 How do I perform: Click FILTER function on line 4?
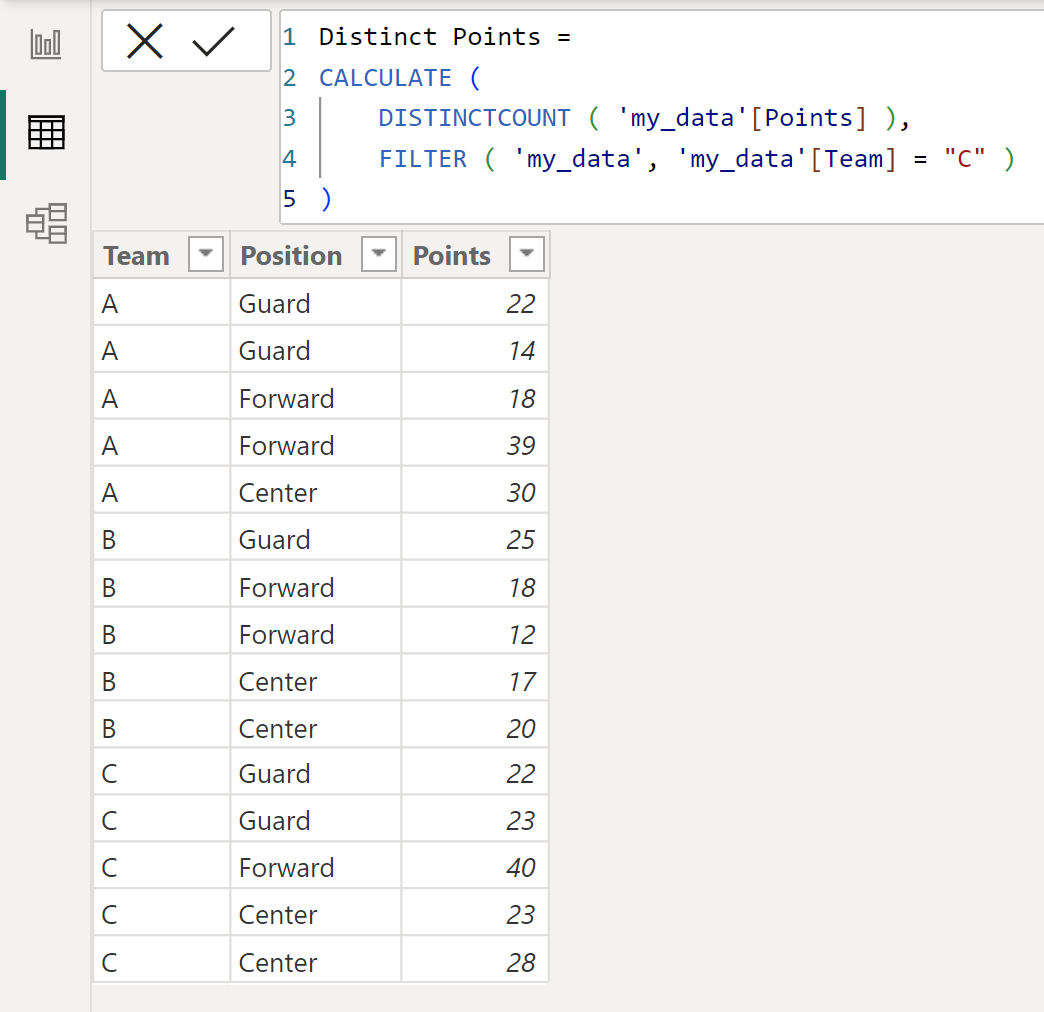422,159
